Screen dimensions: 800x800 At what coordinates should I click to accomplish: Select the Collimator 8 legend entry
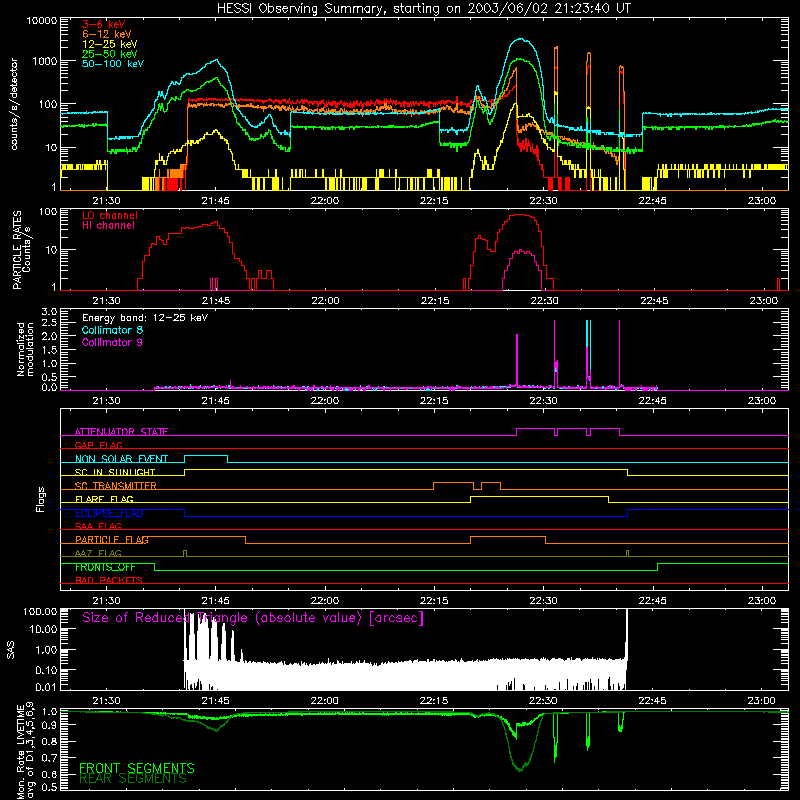[112, 330]
